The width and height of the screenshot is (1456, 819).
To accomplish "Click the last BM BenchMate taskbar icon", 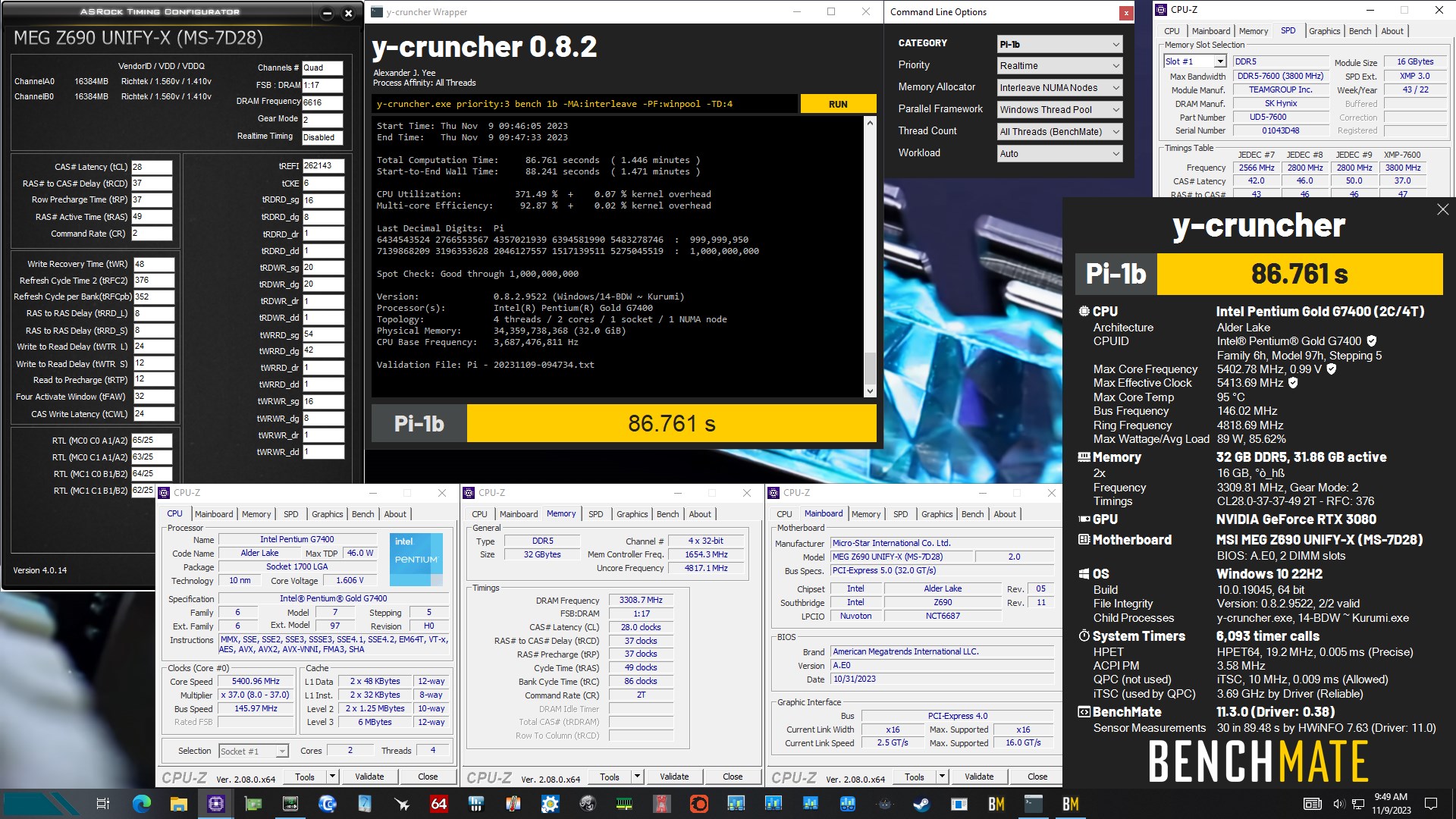I will click(x=1070, y=804).
